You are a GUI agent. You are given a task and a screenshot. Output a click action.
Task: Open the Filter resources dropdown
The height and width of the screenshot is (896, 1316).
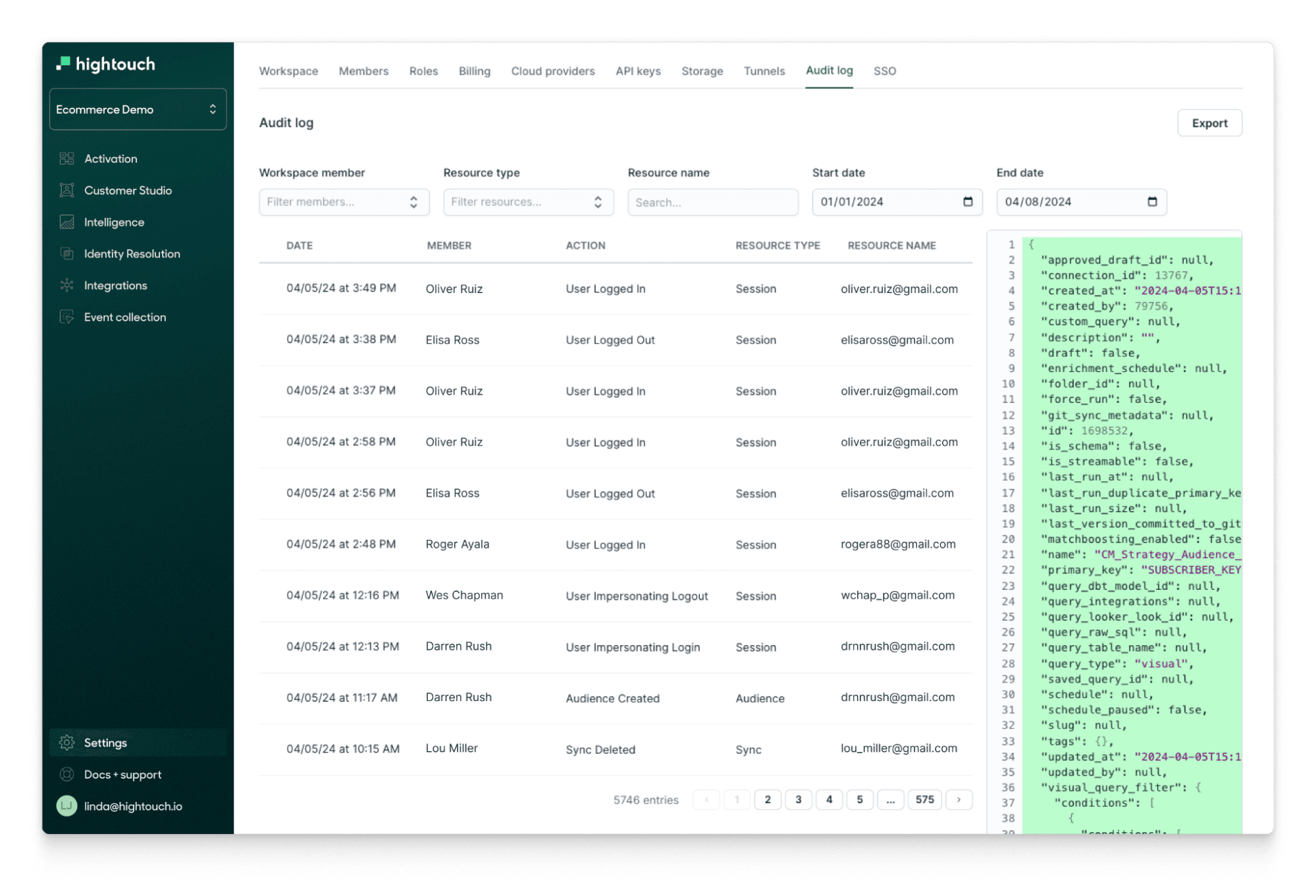(x=528, y=201)
